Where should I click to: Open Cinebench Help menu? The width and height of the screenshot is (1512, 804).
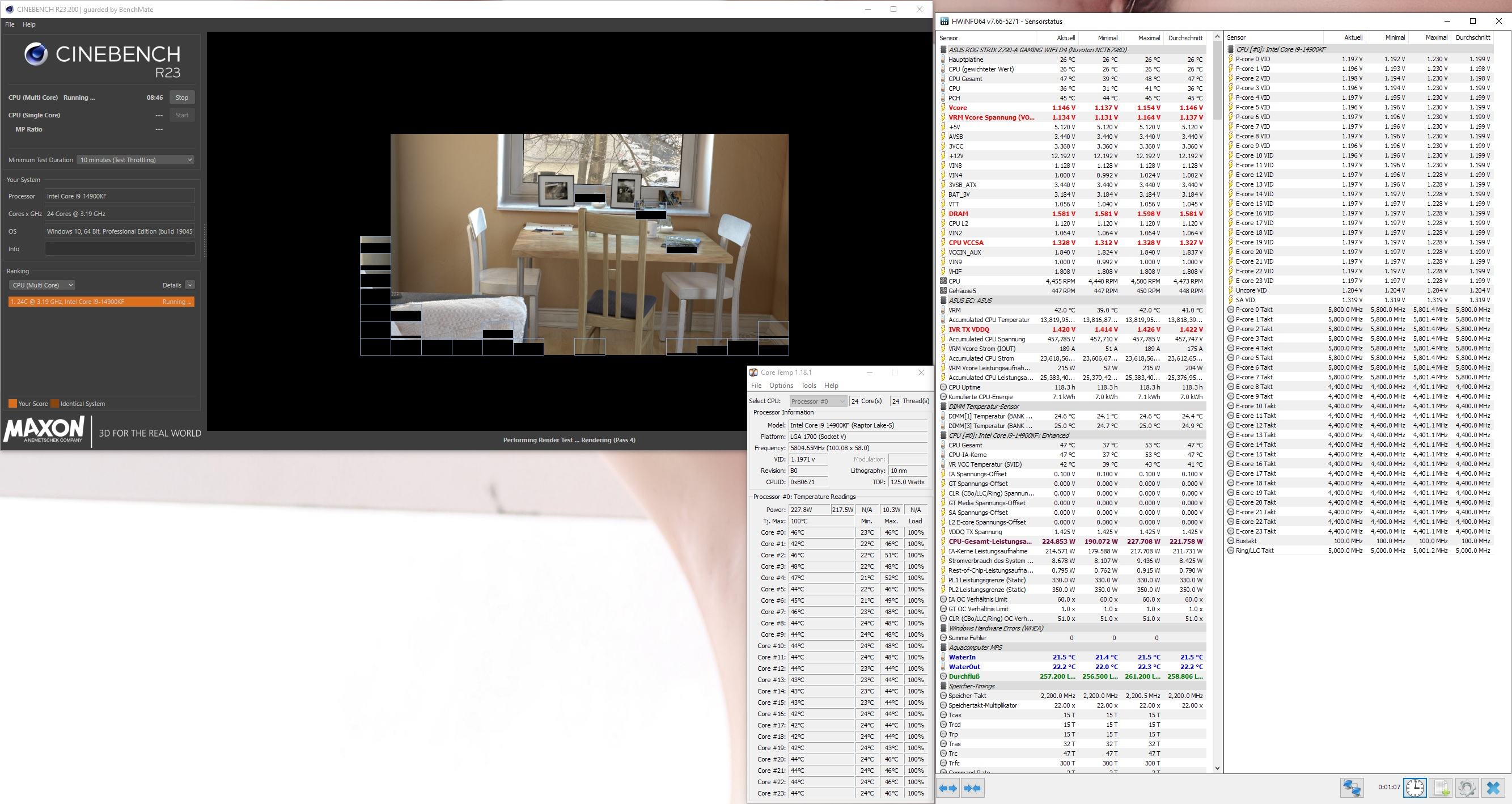pyautogui.click(x=29, y=24)
